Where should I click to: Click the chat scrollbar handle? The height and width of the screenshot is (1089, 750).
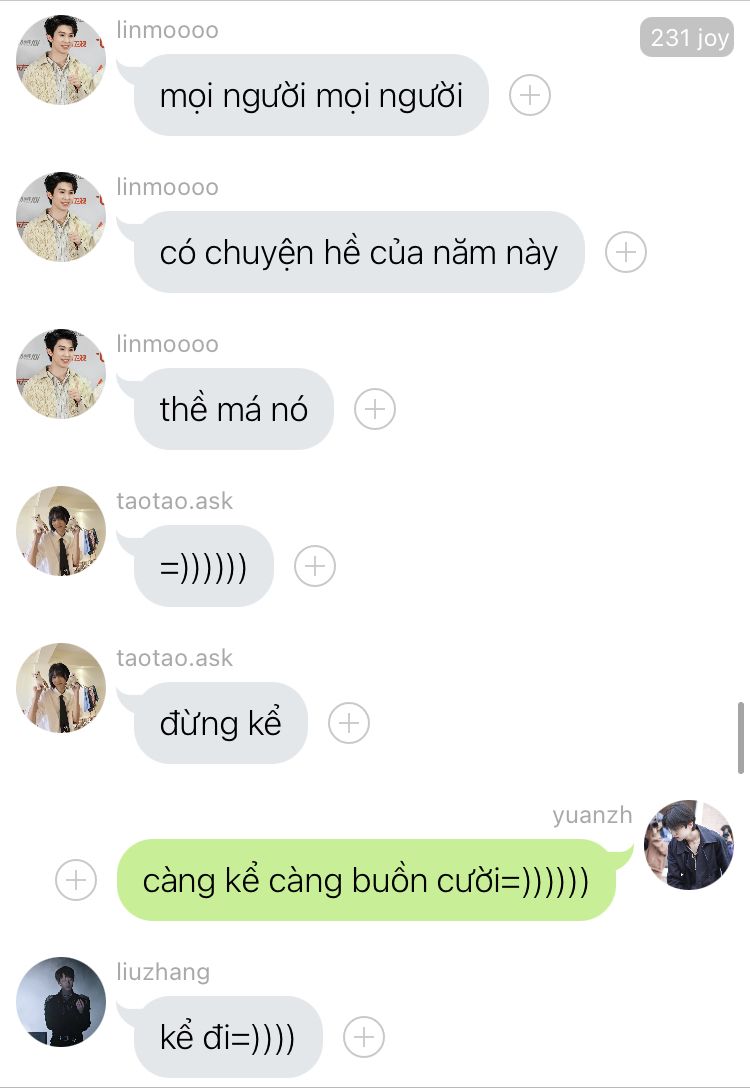click(x=741, y=738)
